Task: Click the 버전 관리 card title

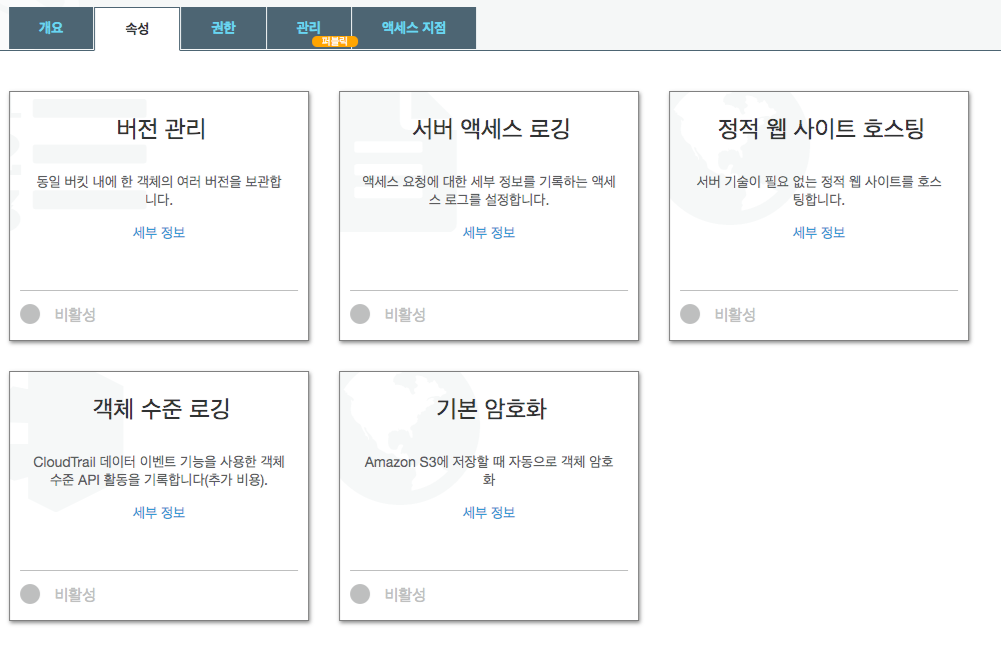Action: pos(161,129)
